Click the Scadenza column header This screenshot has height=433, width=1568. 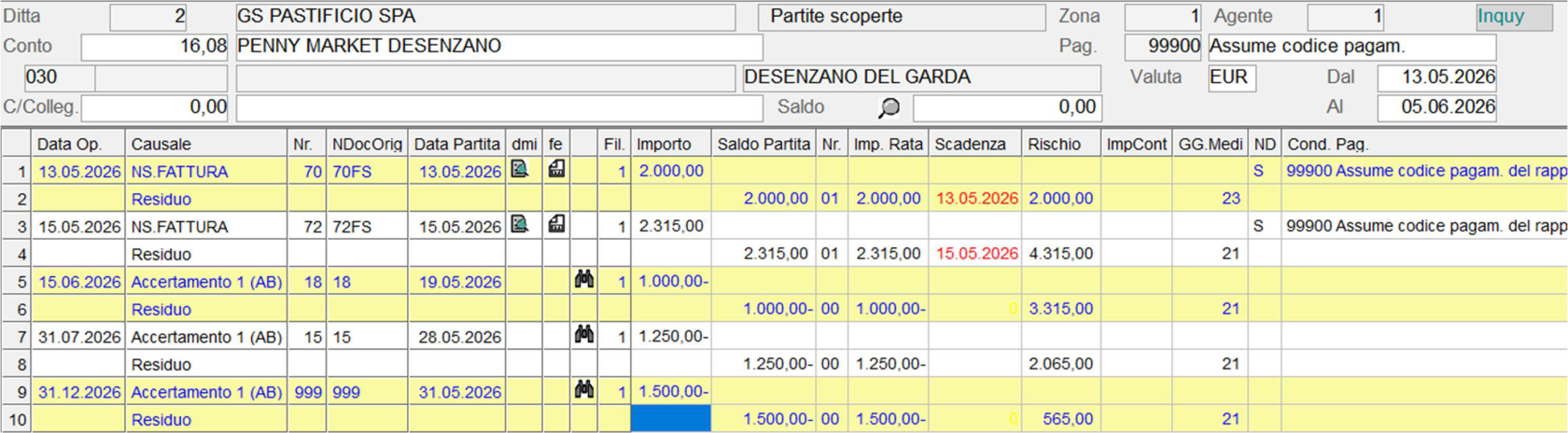click(x=974, y=144)
